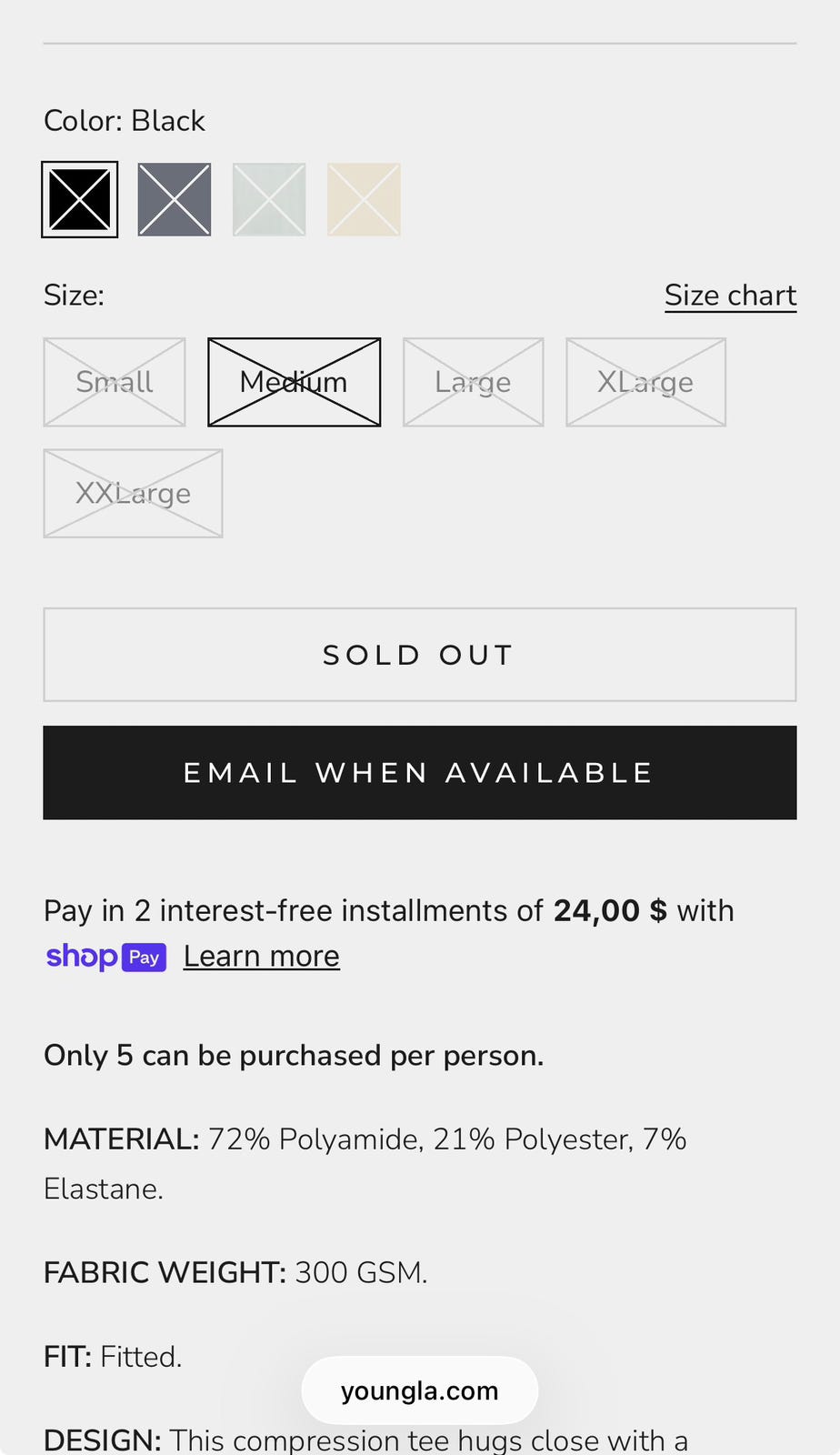Pick the pale sage green swatch
Viewport: 840px width, 1455px height.
[269, 199]
